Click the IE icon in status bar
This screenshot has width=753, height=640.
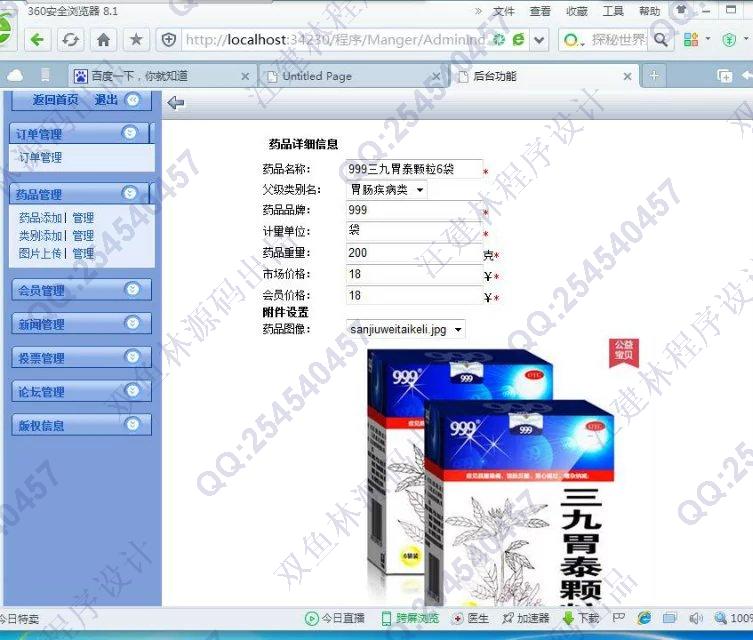click(x=644, y=618)
